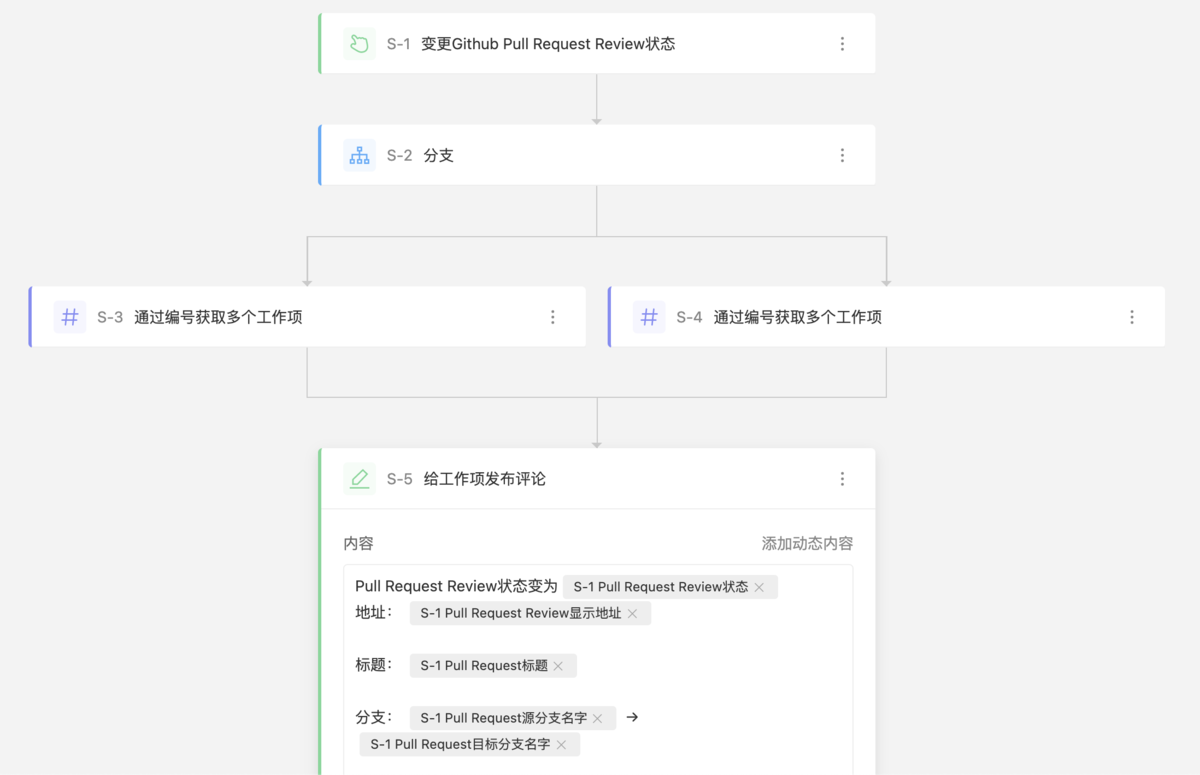Remove the S-1 Pull Request标题 tag
The image size is (1200, 775).
click(560, 665)
